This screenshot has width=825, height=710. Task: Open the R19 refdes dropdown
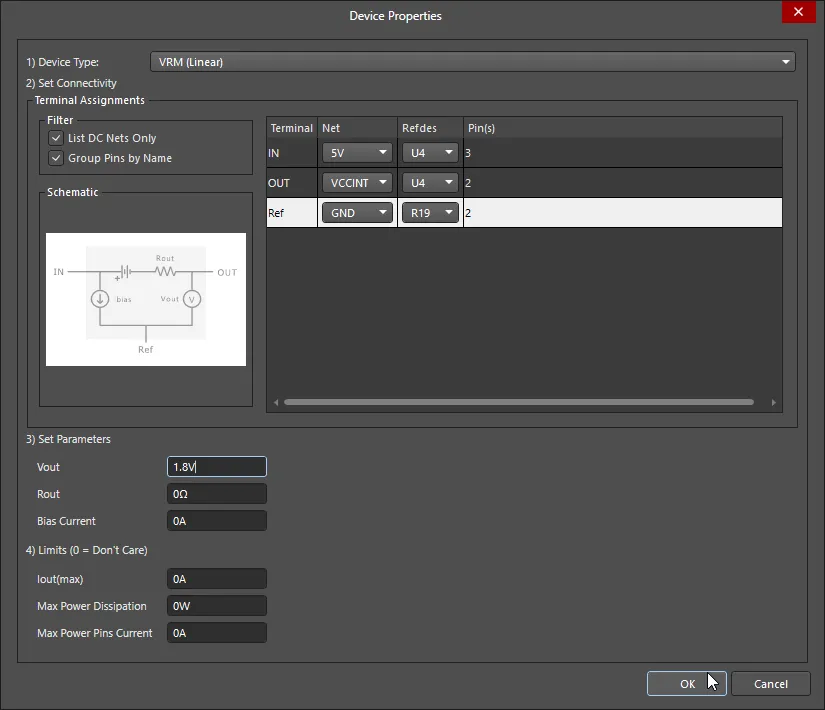coord(430,213)
